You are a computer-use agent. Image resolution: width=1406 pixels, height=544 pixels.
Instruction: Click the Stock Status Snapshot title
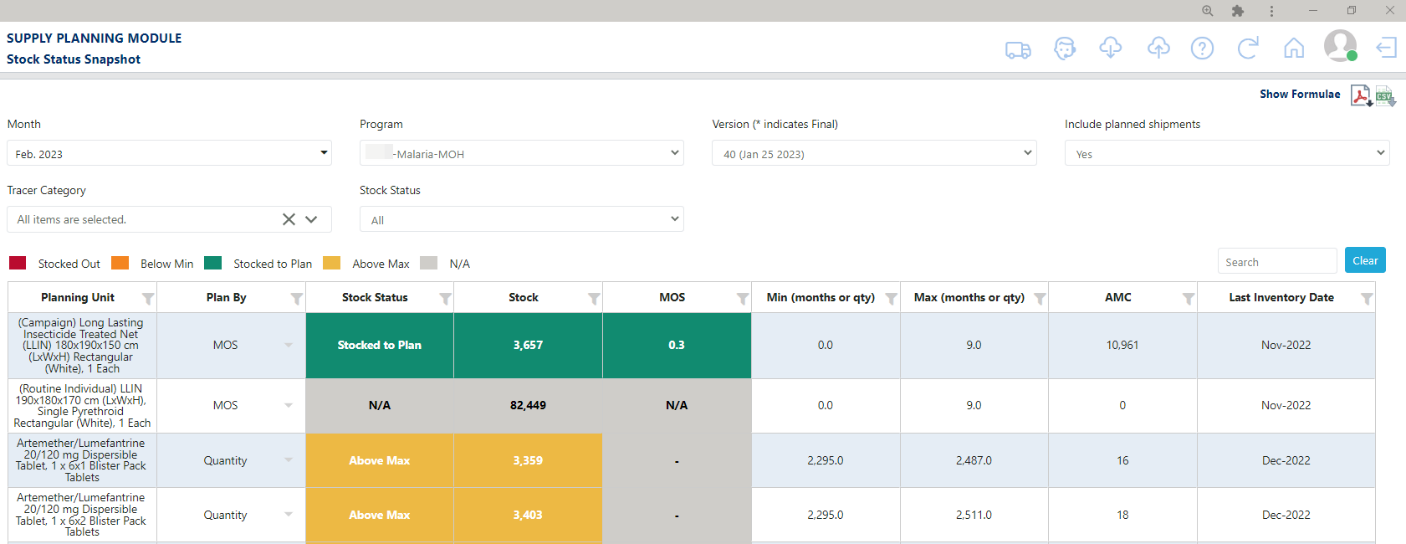[74, 59]
